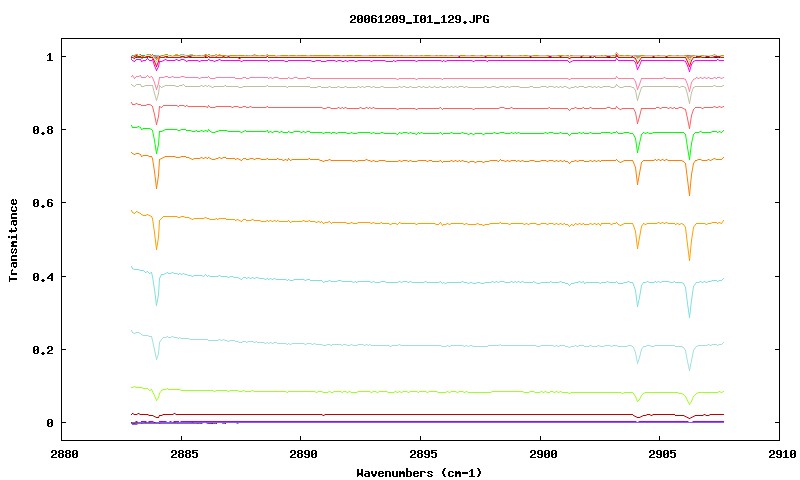Viewport: 800px width, 480px height.
Task: Click the x-axis tick label 2885
Action: coord(184,454)
